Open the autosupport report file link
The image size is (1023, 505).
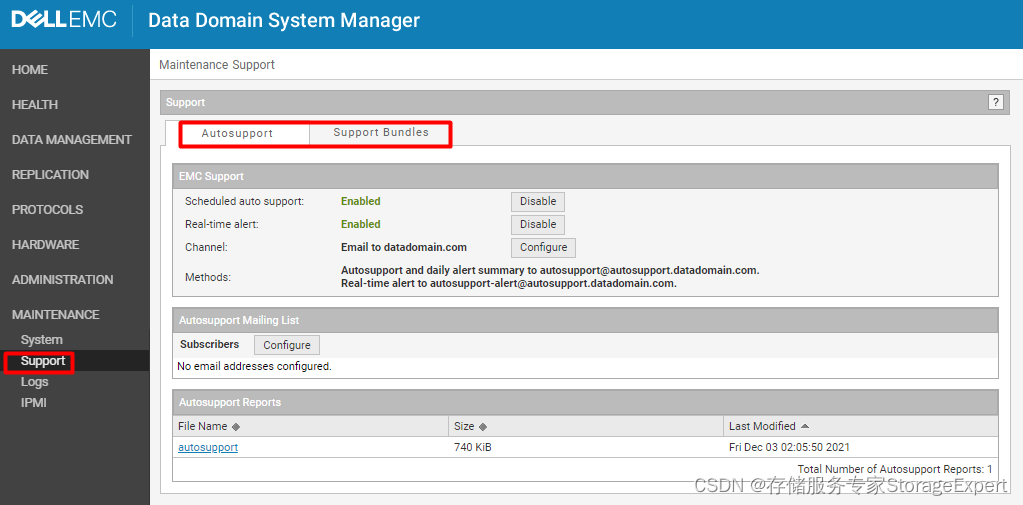(208, 448)
